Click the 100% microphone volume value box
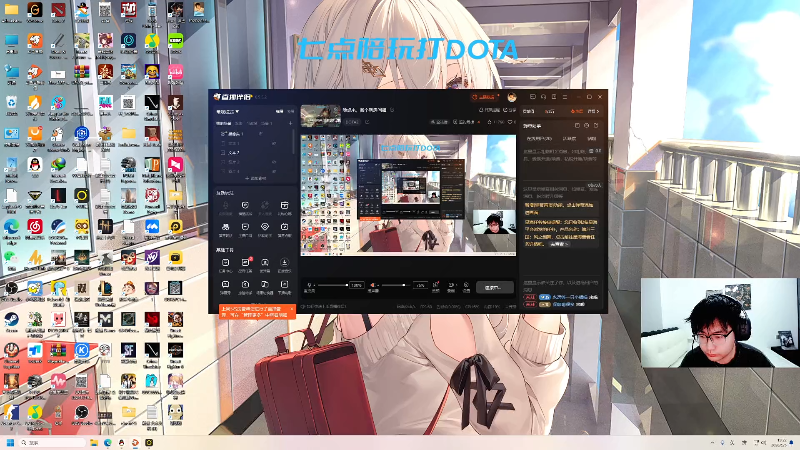Viewport: 800px width, 450px height. [x=357, y=285]
